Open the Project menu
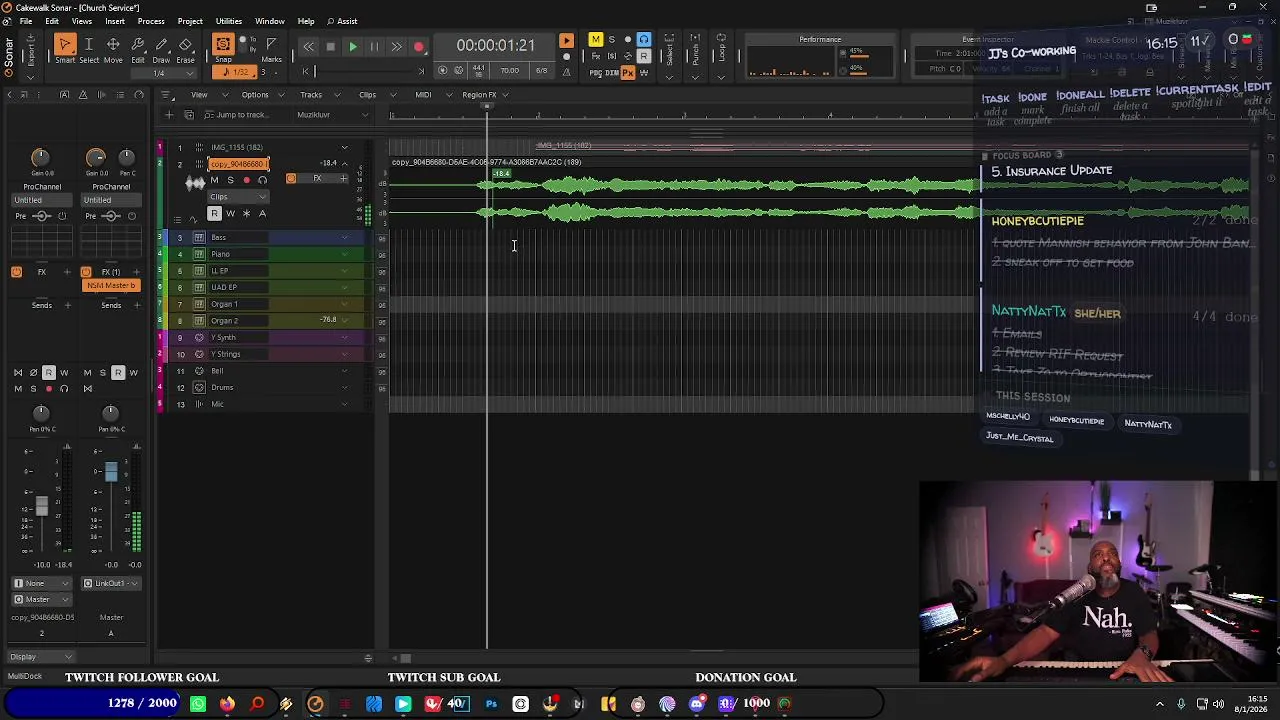Viewport: 1280px width, 720px height. [190, 21]
